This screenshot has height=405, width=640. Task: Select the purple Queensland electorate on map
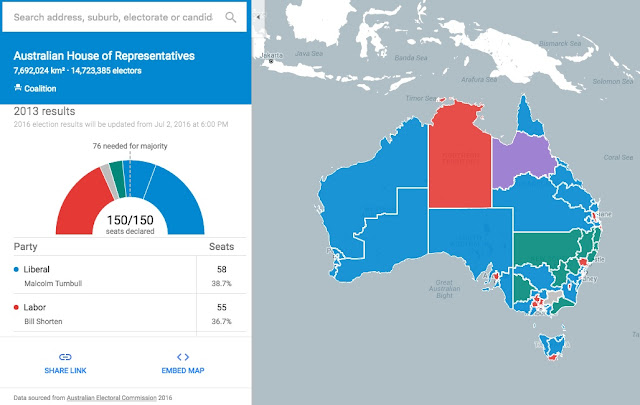pos(520,161)
